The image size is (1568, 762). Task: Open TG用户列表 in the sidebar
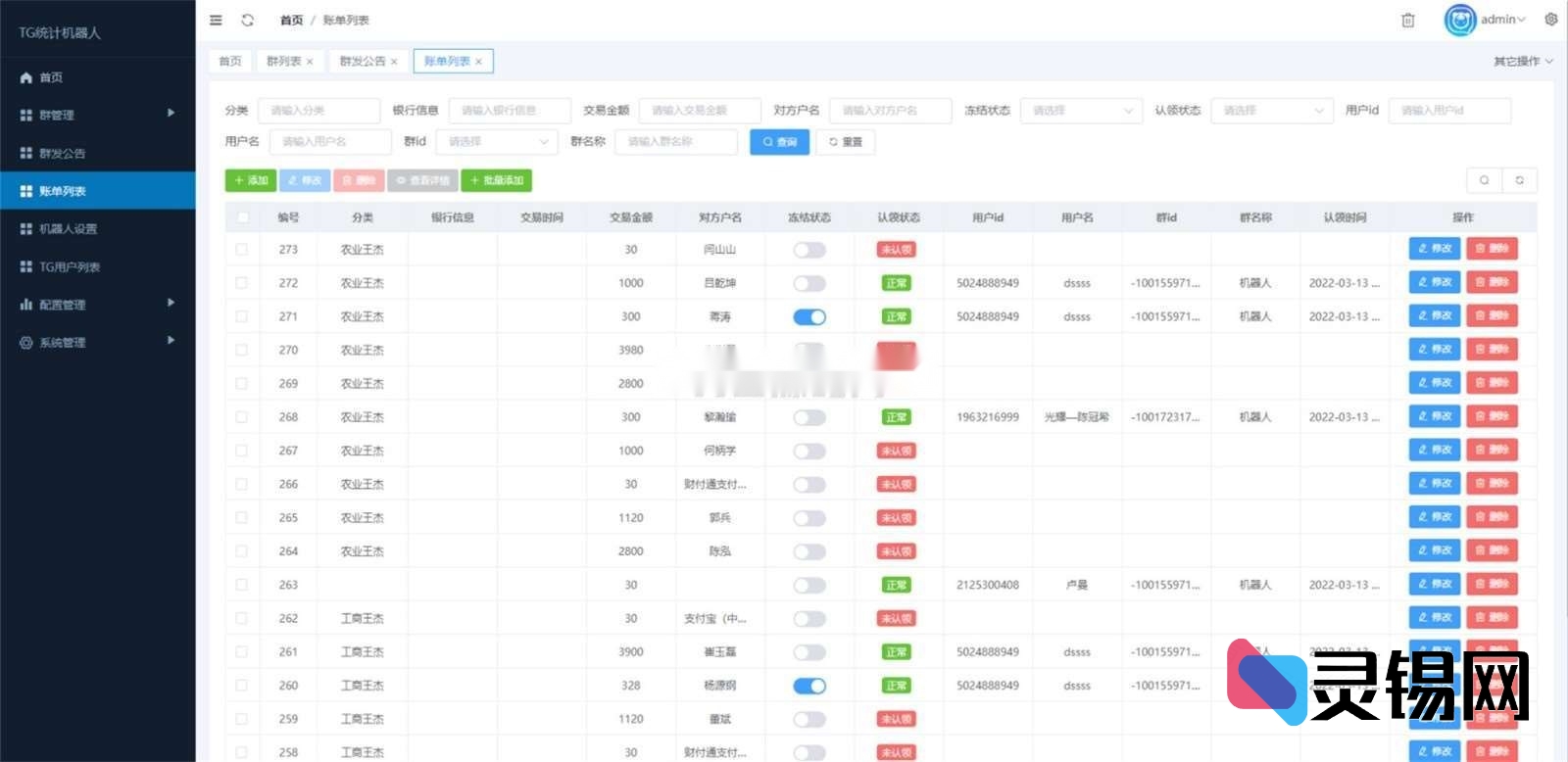(70, 266)
